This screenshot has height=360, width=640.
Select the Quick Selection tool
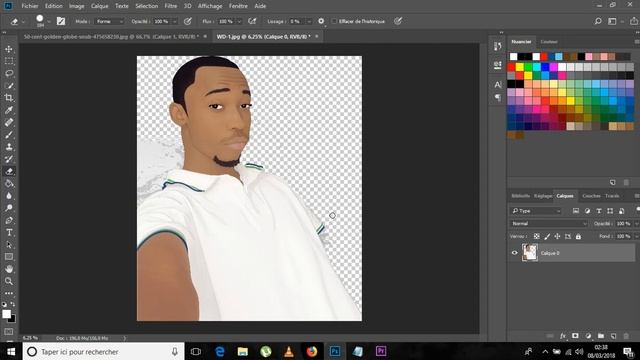click(9, 86)
